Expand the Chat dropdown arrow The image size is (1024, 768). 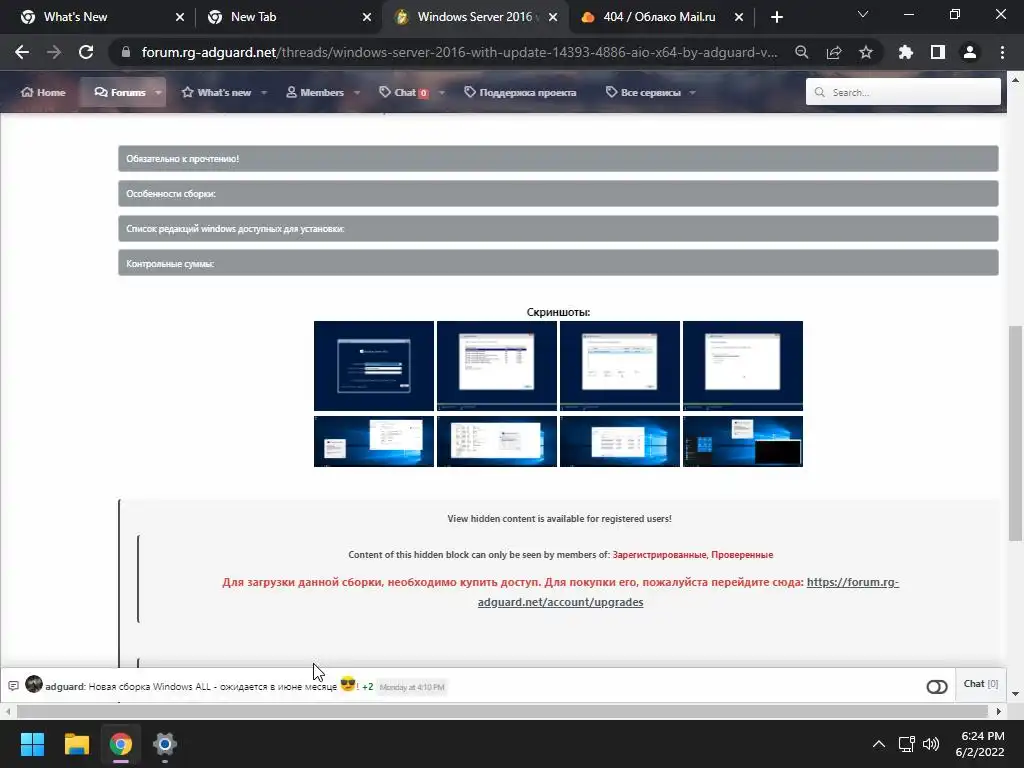point(441,92)
